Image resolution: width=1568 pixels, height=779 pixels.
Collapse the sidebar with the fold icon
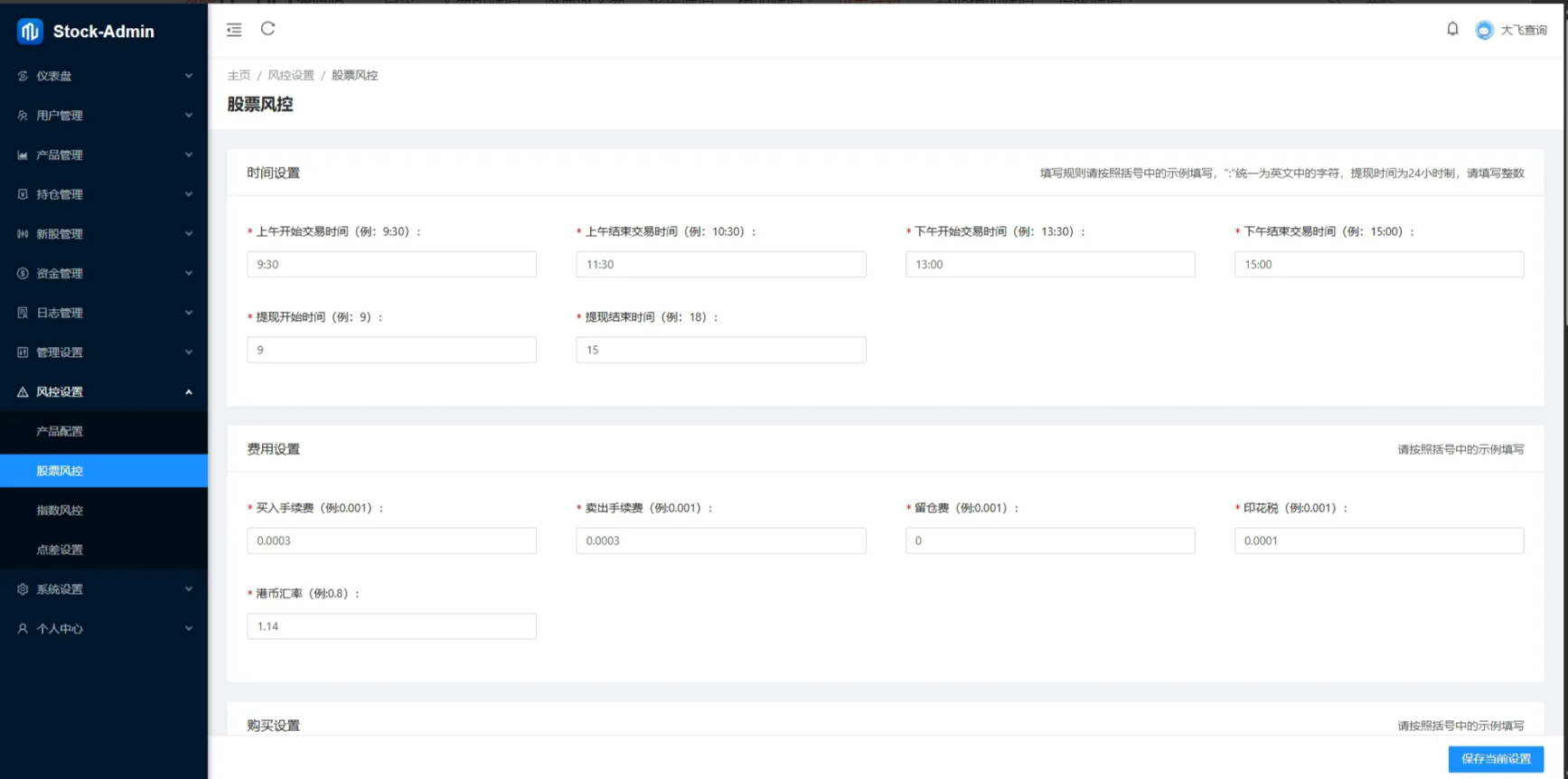click(234, 30)
